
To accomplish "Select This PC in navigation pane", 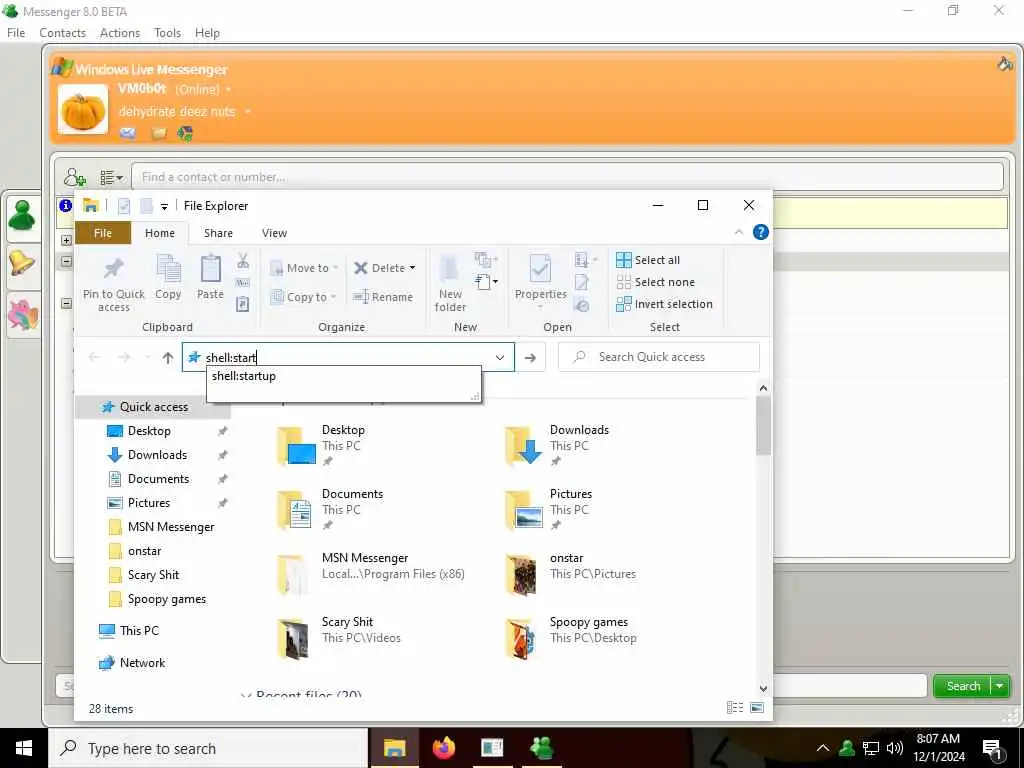I will point(139,631).
